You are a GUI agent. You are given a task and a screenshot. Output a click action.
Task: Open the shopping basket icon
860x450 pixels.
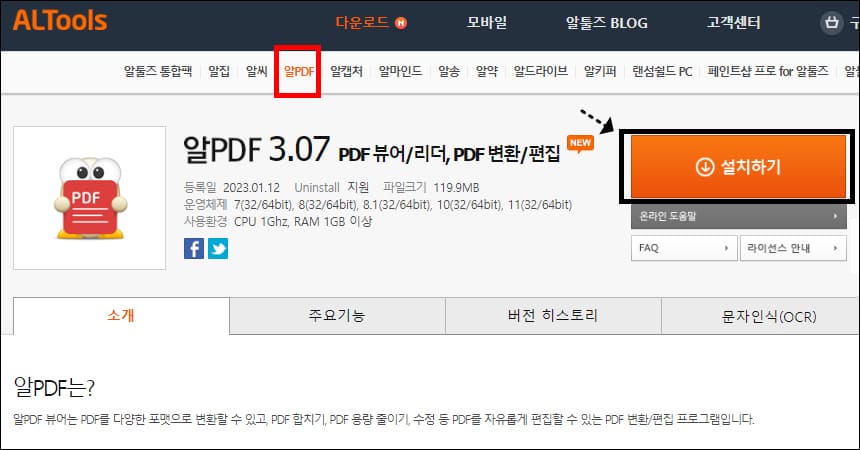pyautogui.click(x=831, y=22)
